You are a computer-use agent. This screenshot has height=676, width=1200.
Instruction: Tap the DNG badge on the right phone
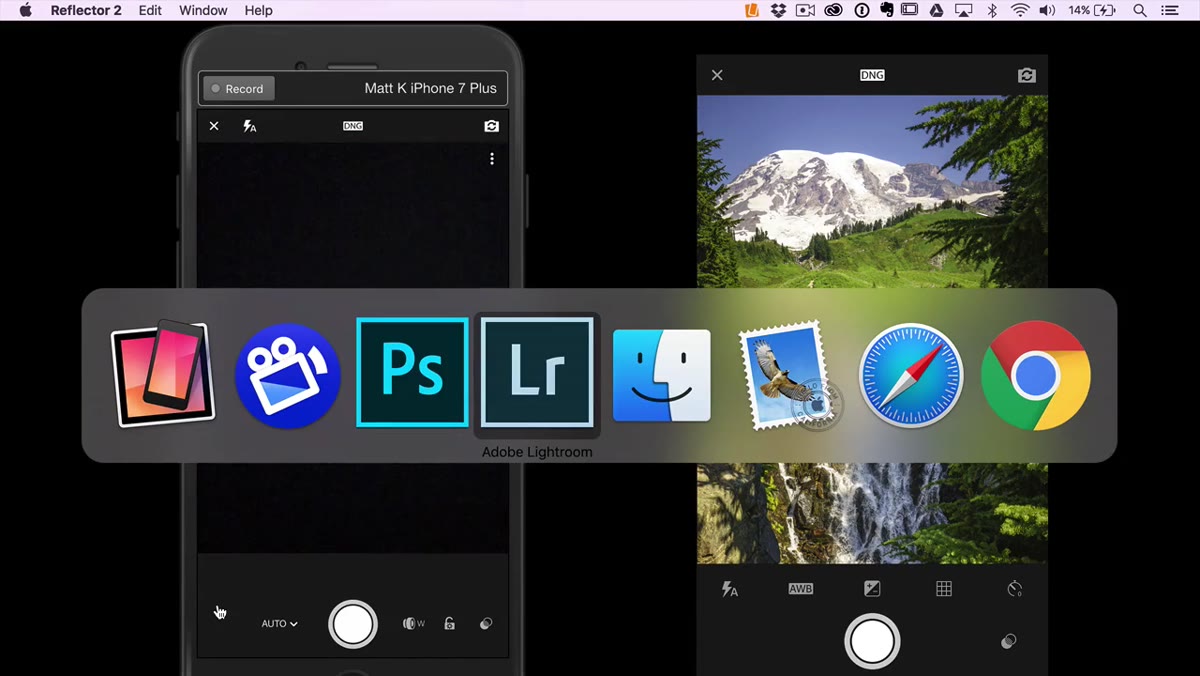pos(872,75)
